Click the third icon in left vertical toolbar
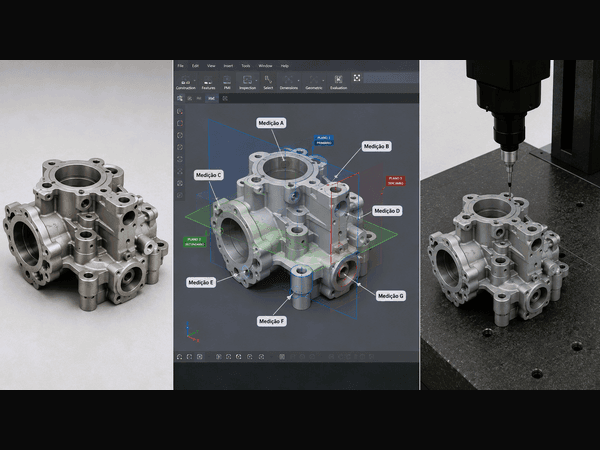The image size is (600, 450). 180,135
